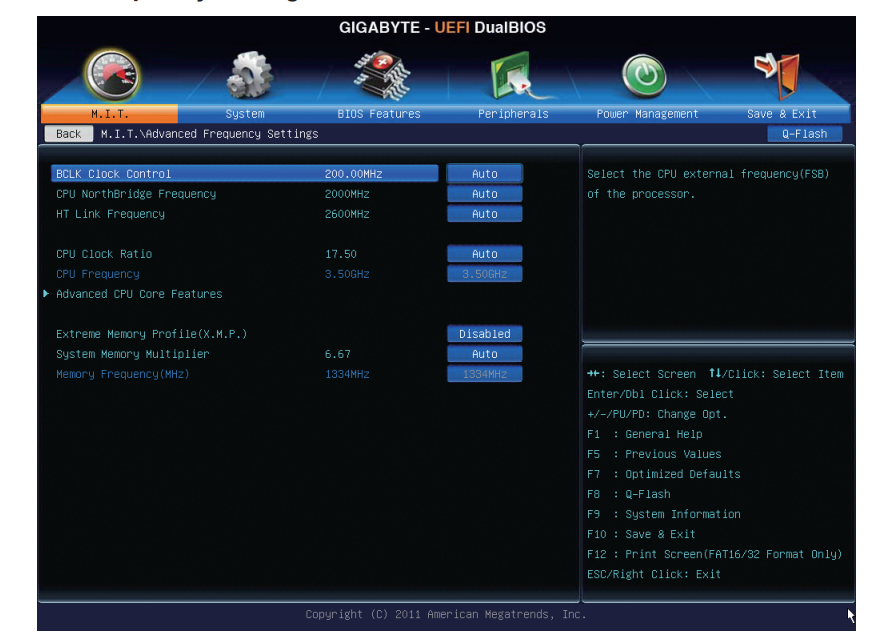
Task: Open System Memory Multiplier Auto option
Action: 484,354
